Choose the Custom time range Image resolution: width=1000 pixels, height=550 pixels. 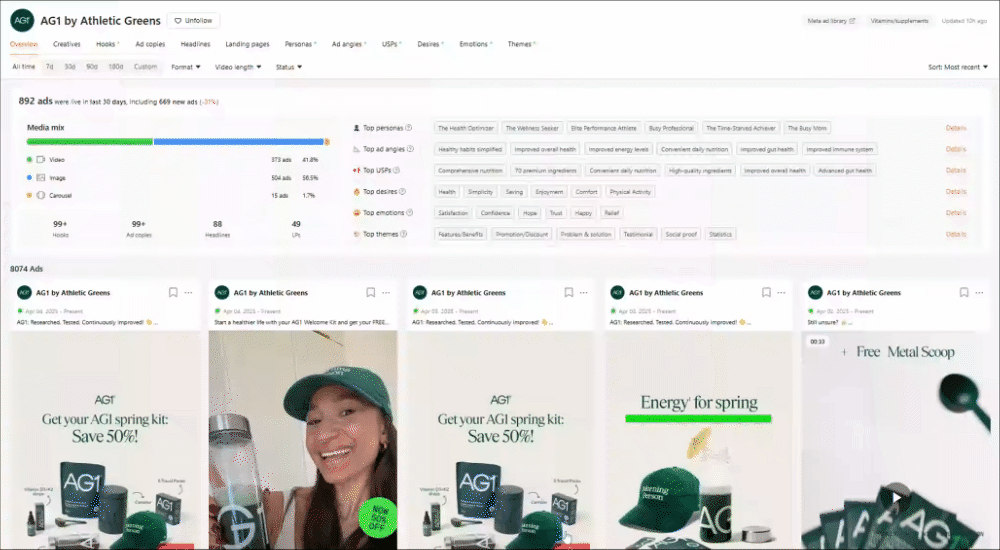click(145, 66)
